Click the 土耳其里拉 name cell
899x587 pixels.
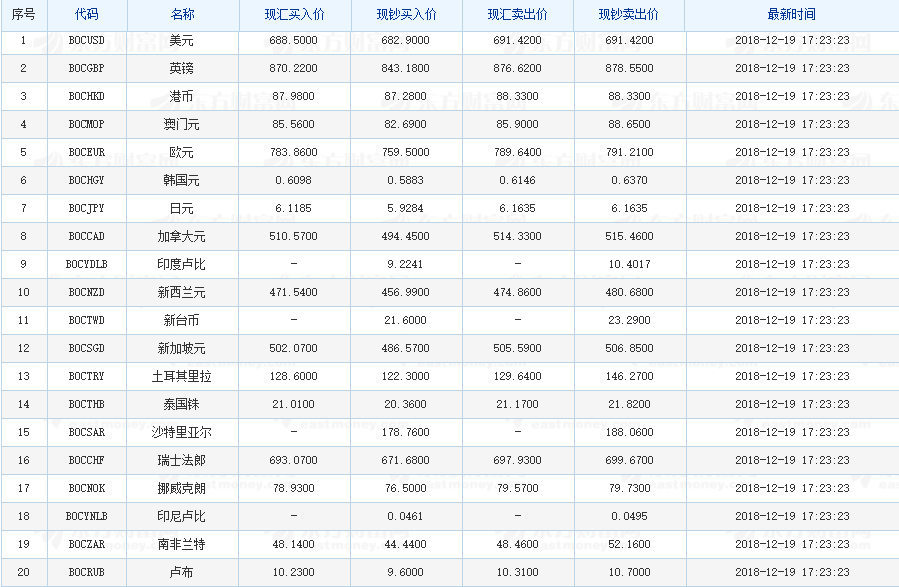point(182,377)
